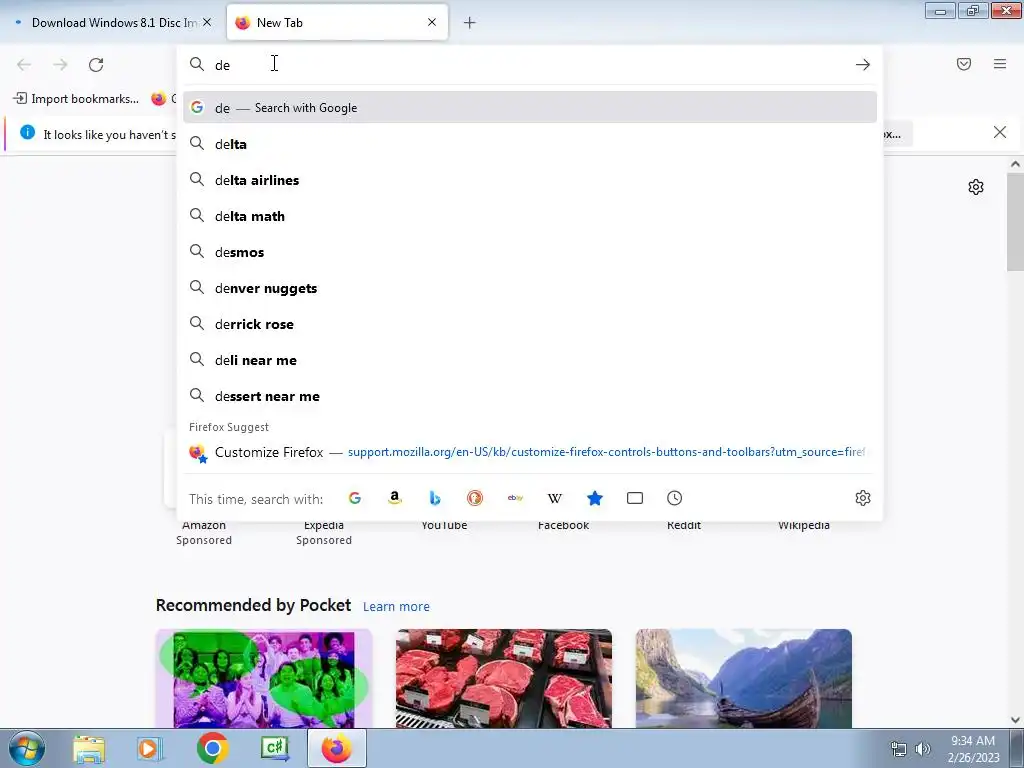Open the Pocket story with fjord boat
1024x768 pixels.
[743, 679]
